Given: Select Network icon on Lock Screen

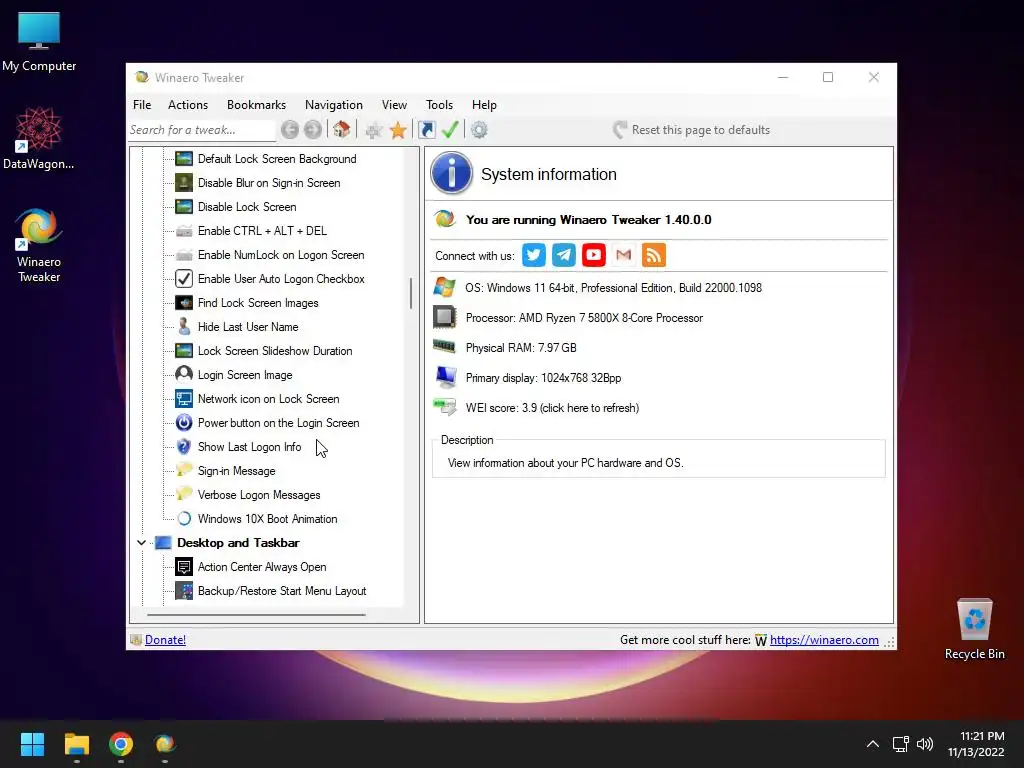Looking at the screenshot, I should coord(268,399).
